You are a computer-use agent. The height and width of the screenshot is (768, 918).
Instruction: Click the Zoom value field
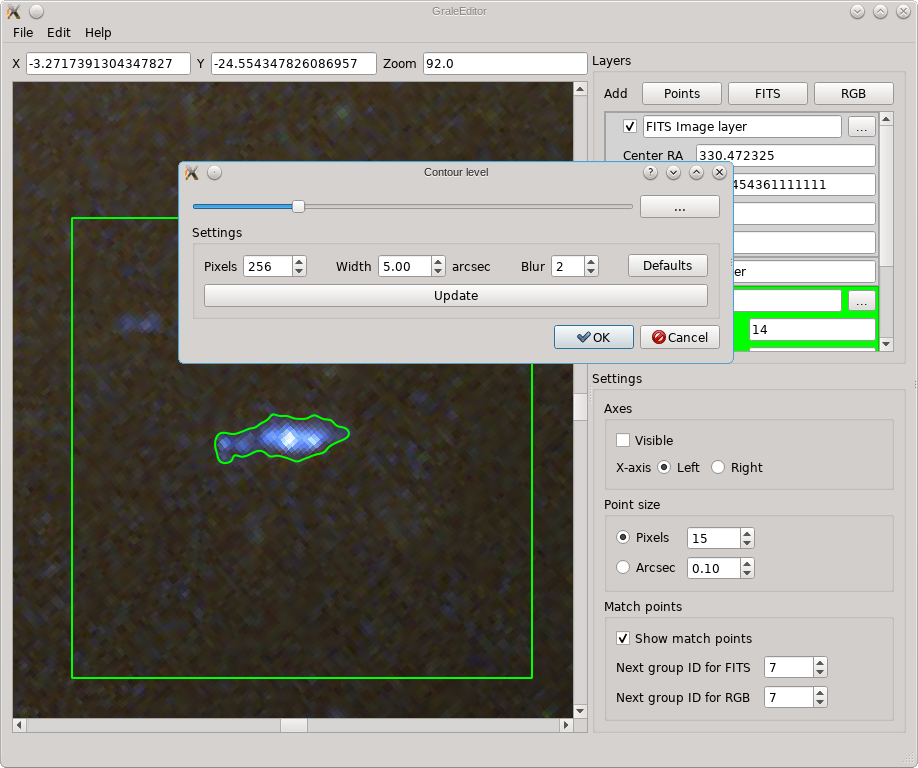click(505, 64)
